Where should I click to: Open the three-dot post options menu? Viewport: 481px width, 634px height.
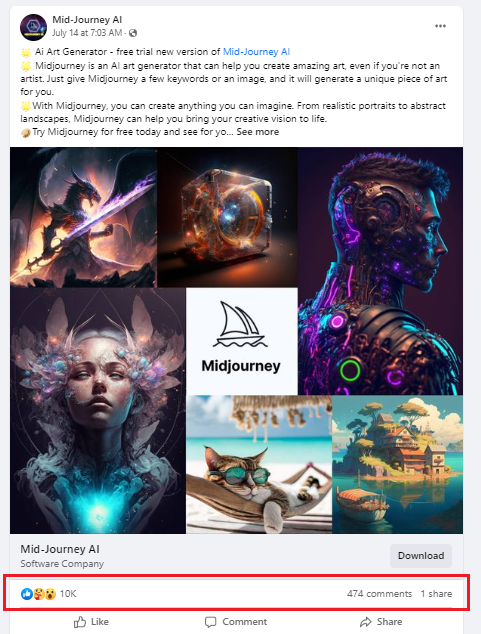click(440, 26)
